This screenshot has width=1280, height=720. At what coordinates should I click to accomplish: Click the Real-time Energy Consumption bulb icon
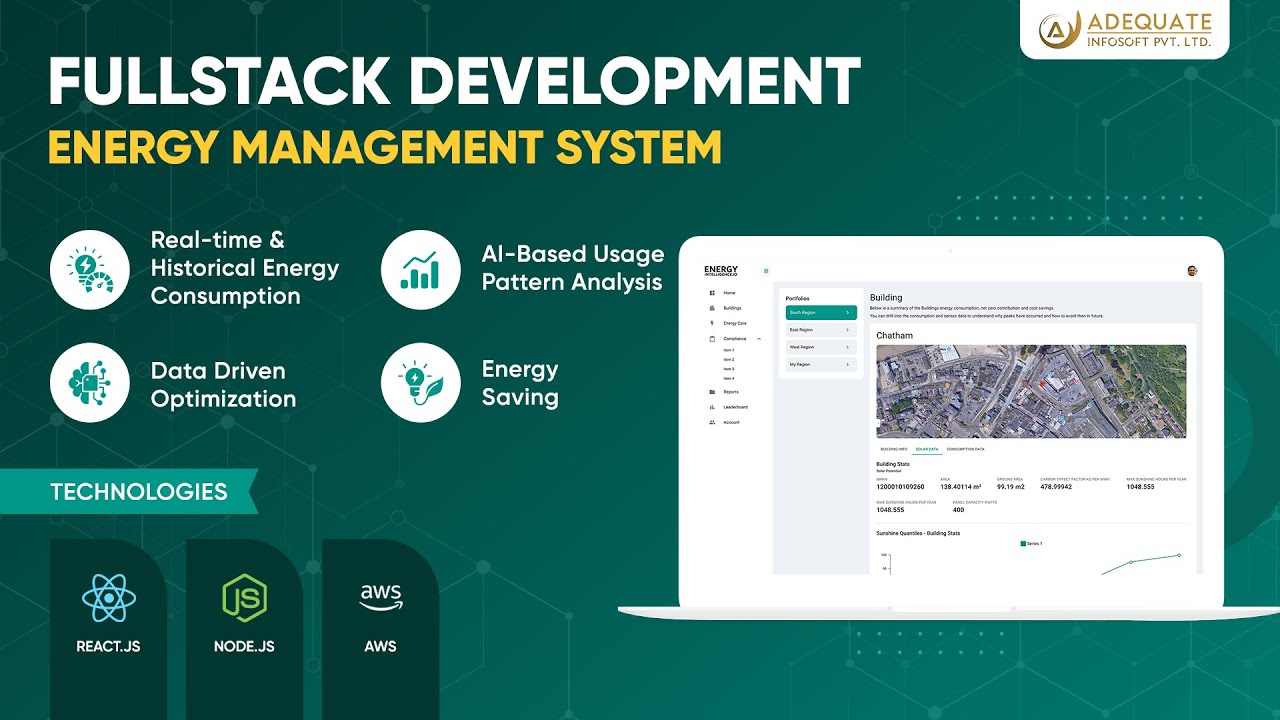click(90, 268)
